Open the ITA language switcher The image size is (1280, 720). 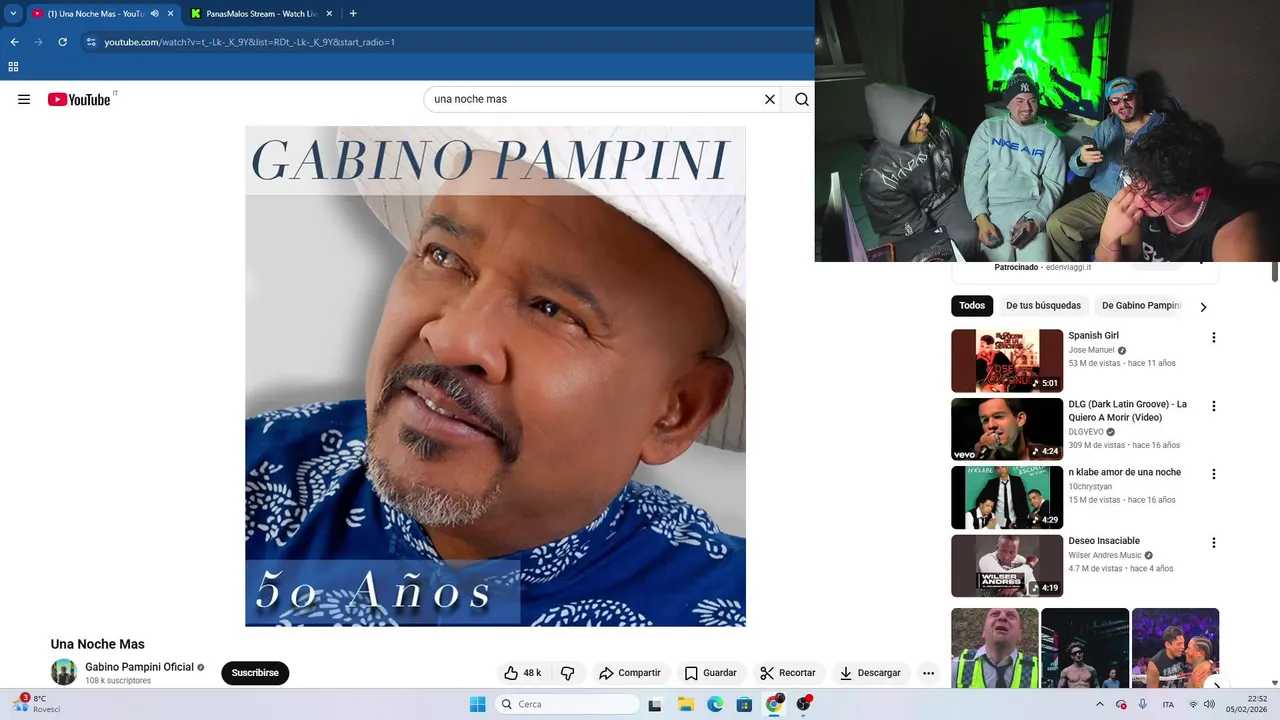point(1168,704)
